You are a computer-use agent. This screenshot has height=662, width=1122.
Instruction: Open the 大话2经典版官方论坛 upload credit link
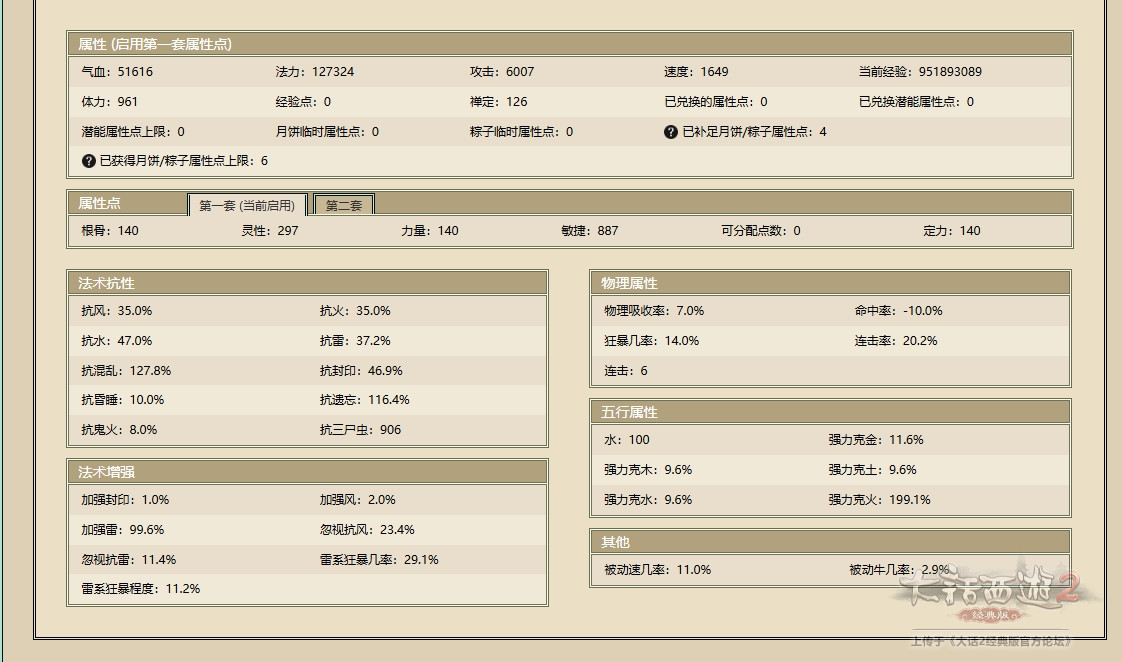(x=990, y=641)
